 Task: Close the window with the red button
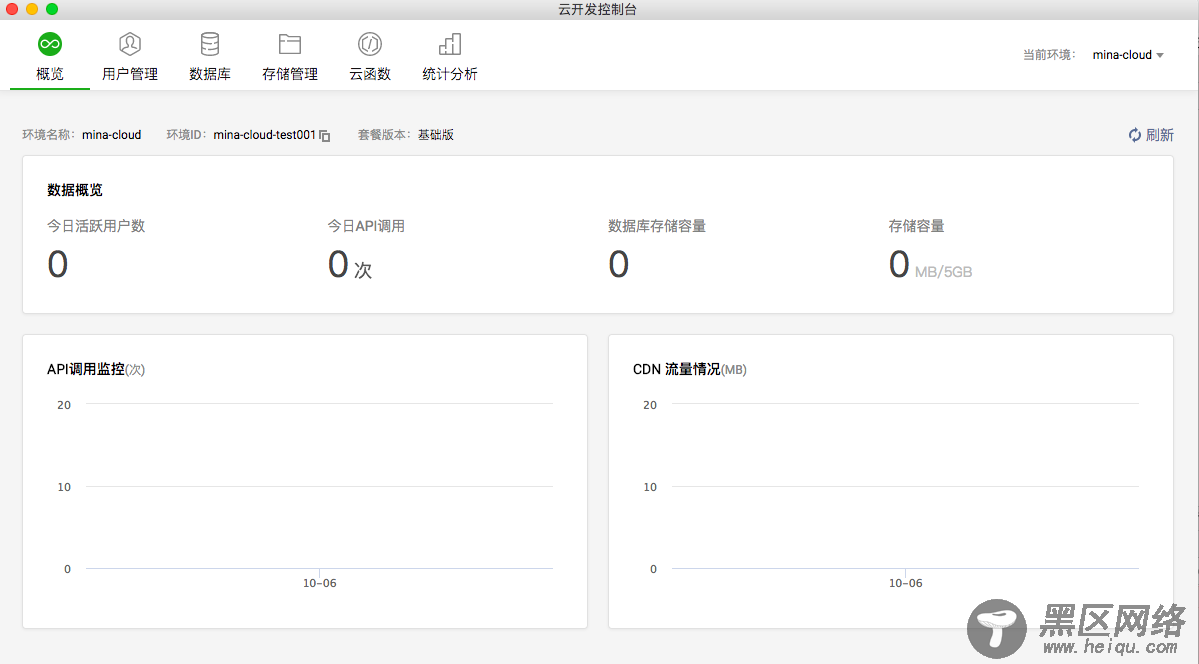tap(12, 9)
